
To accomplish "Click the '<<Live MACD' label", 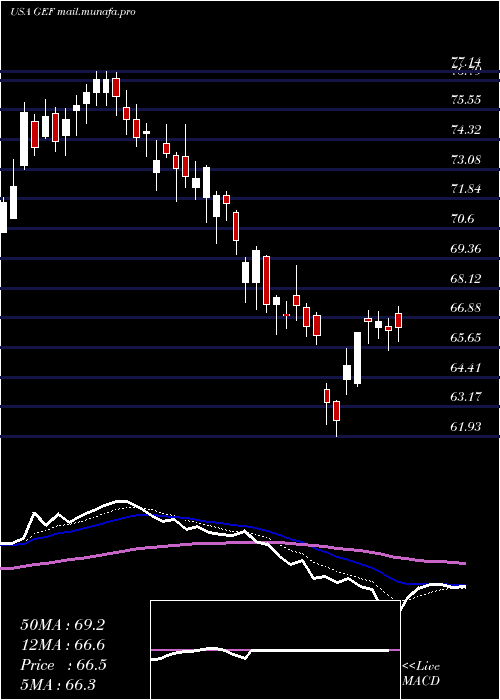I will 421,673.
